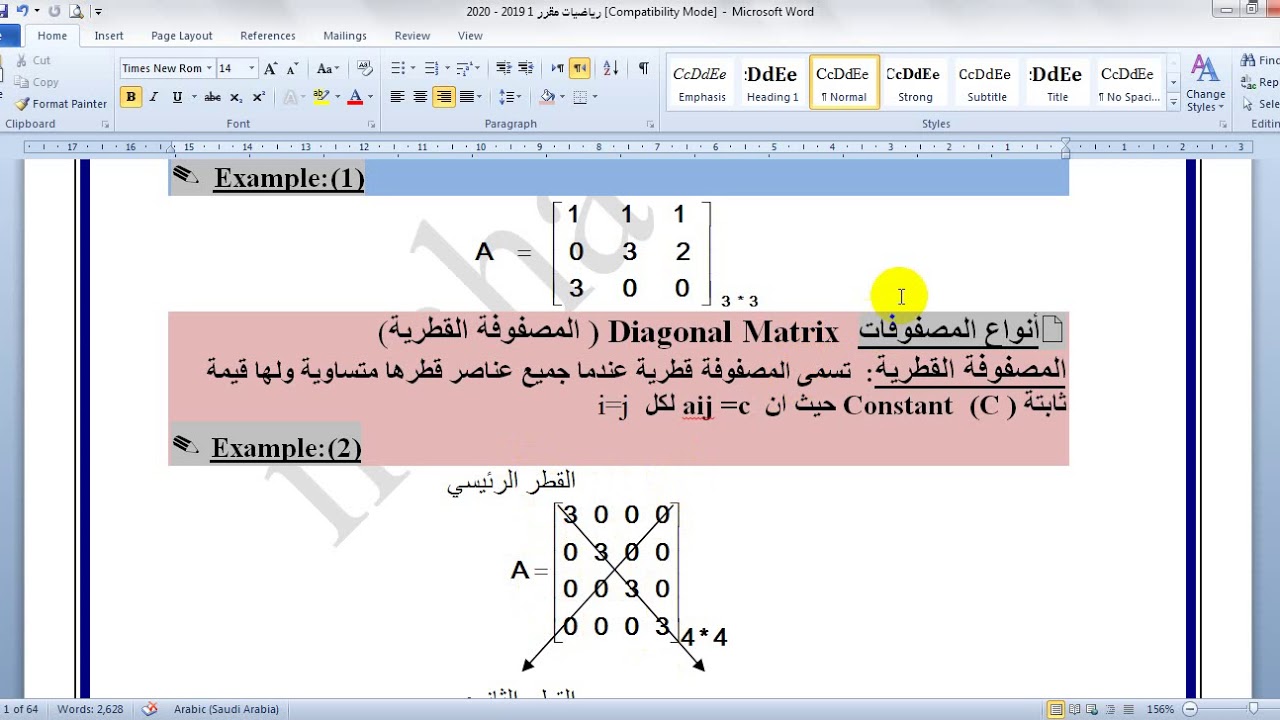Apply red font color
The image size is (1280, 720).
(x=356, y=97)
